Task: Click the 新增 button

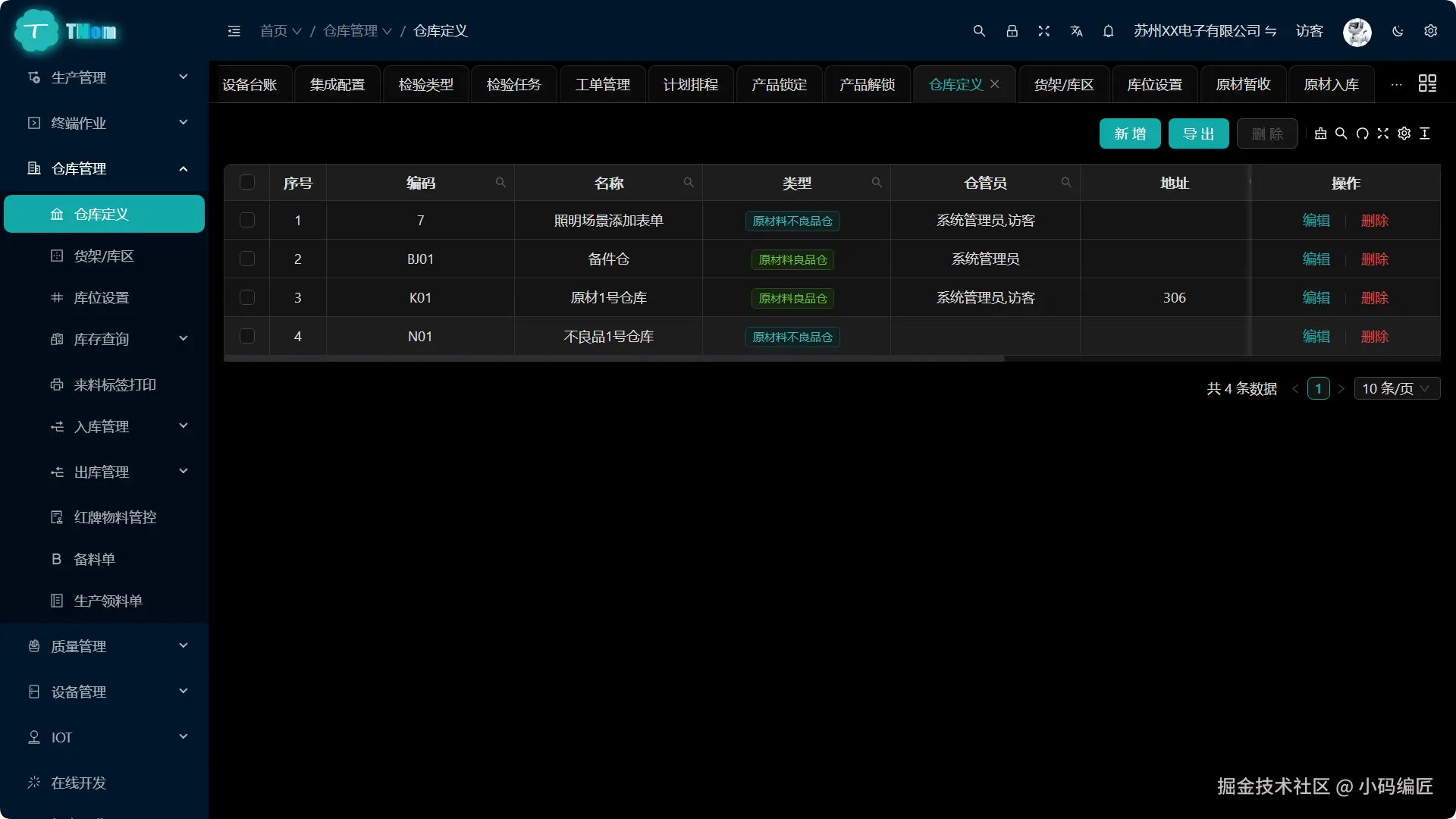Action: 1129,133
